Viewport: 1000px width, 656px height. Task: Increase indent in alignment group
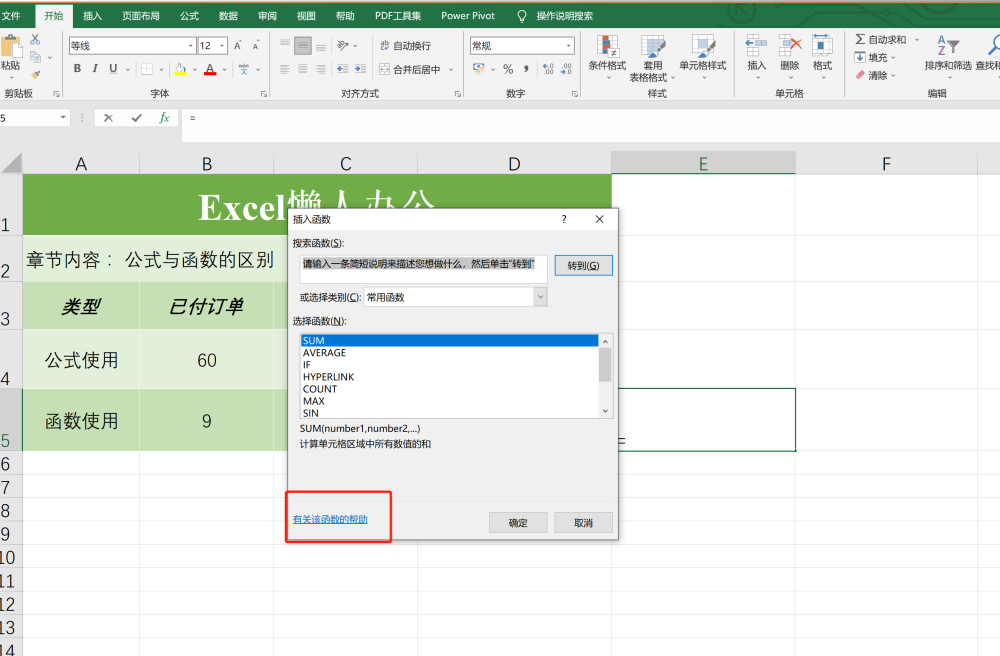[360, 69]
